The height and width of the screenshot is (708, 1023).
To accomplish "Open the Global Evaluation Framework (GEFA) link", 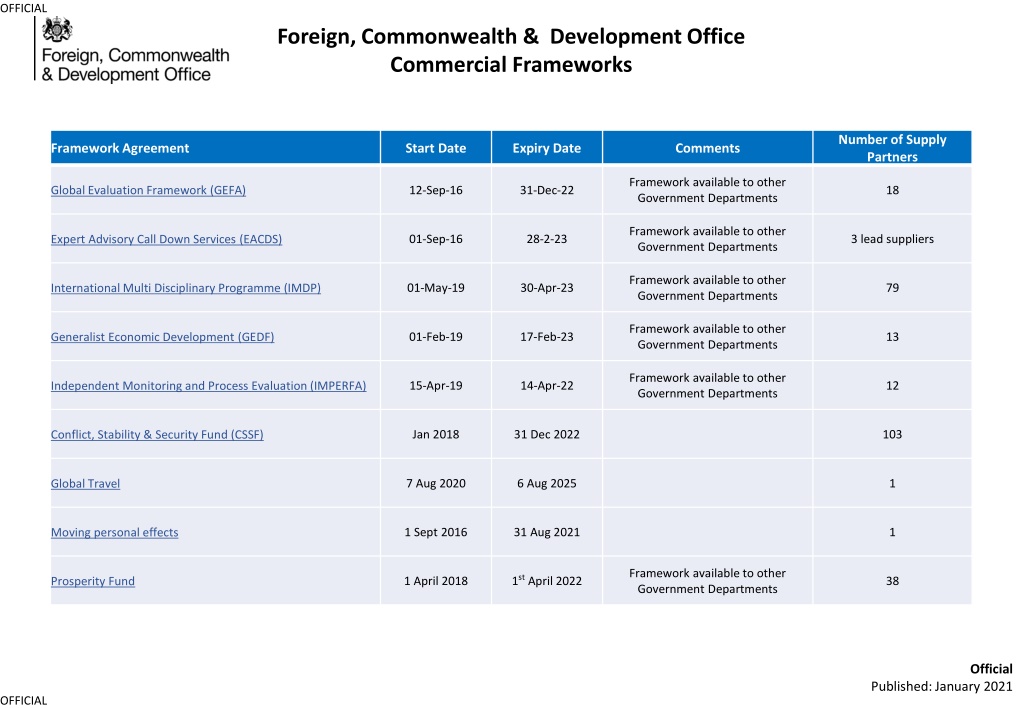I will pyautogui.click(x=148, y=190).
